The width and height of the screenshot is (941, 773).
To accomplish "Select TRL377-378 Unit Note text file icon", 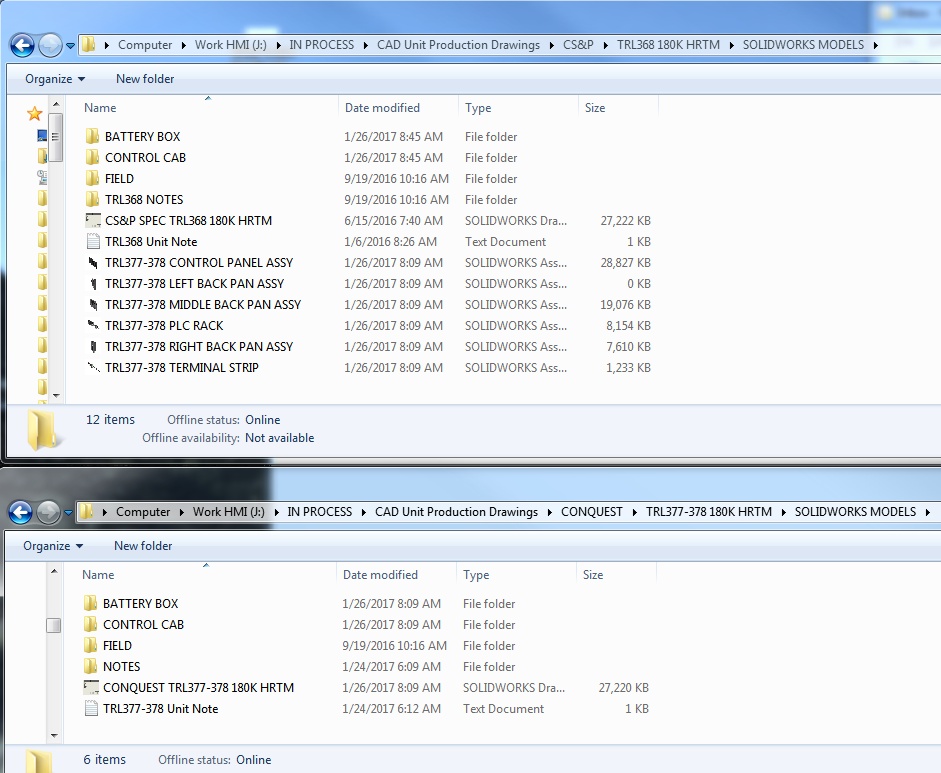I will pyautogui.click(x=91, y=708).
